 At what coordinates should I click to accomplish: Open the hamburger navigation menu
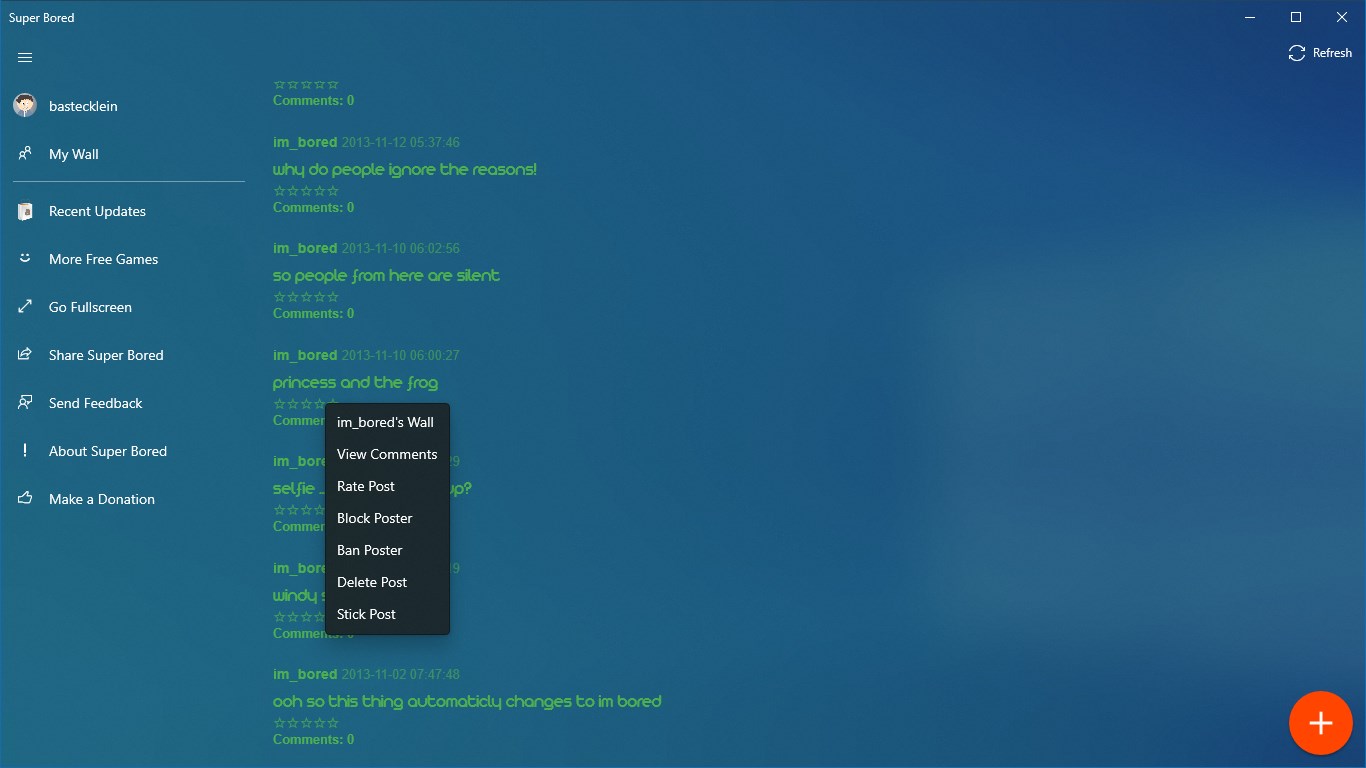pyautogui.click(x=25, y=58)
